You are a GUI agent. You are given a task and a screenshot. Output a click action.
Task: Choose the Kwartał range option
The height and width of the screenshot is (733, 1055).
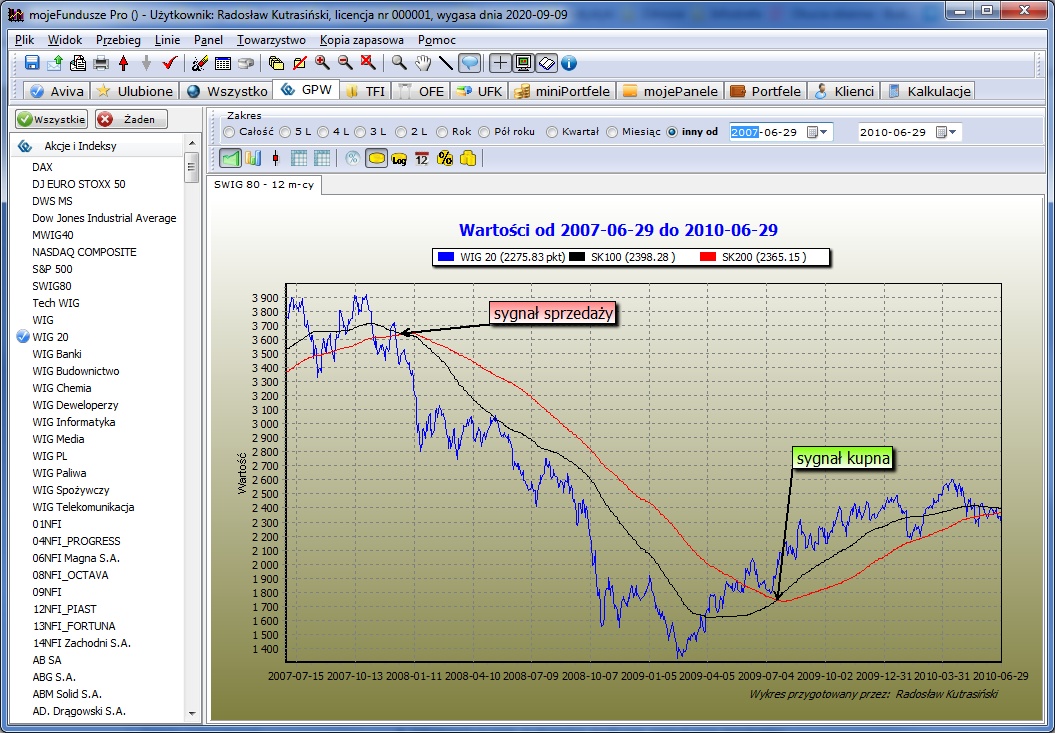[553, 132]
